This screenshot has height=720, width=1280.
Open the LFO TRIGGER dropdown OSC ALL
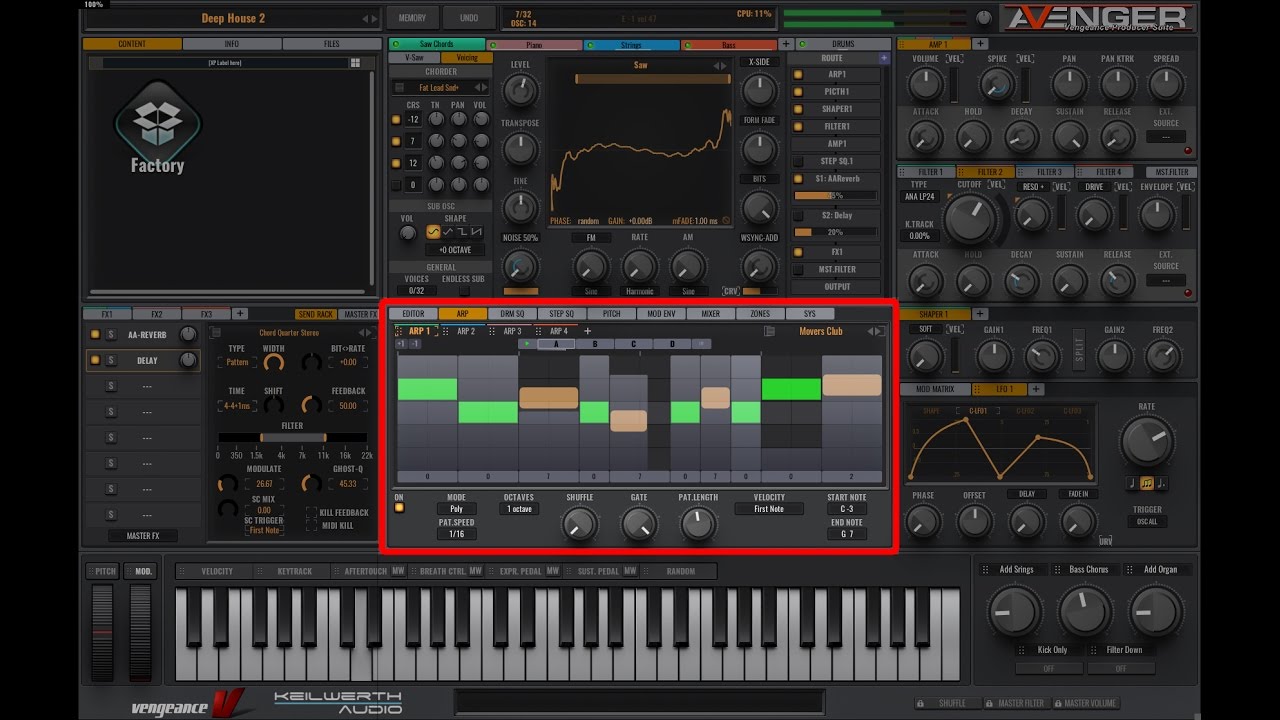[1147, 522]
